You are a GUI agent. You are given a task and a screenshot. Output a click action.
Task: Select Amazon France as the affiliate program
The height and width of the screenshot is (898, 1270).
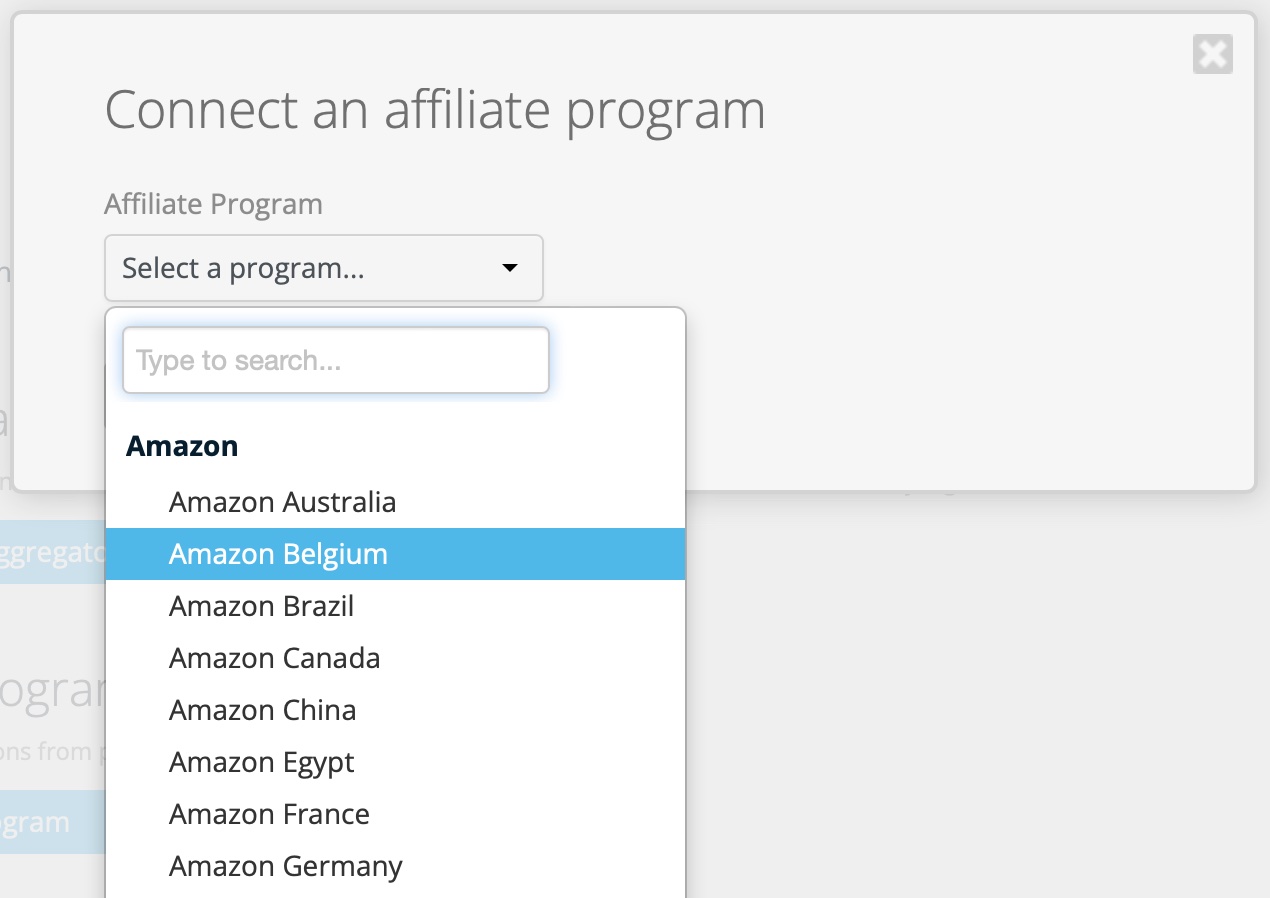click(x=269, y=814)
